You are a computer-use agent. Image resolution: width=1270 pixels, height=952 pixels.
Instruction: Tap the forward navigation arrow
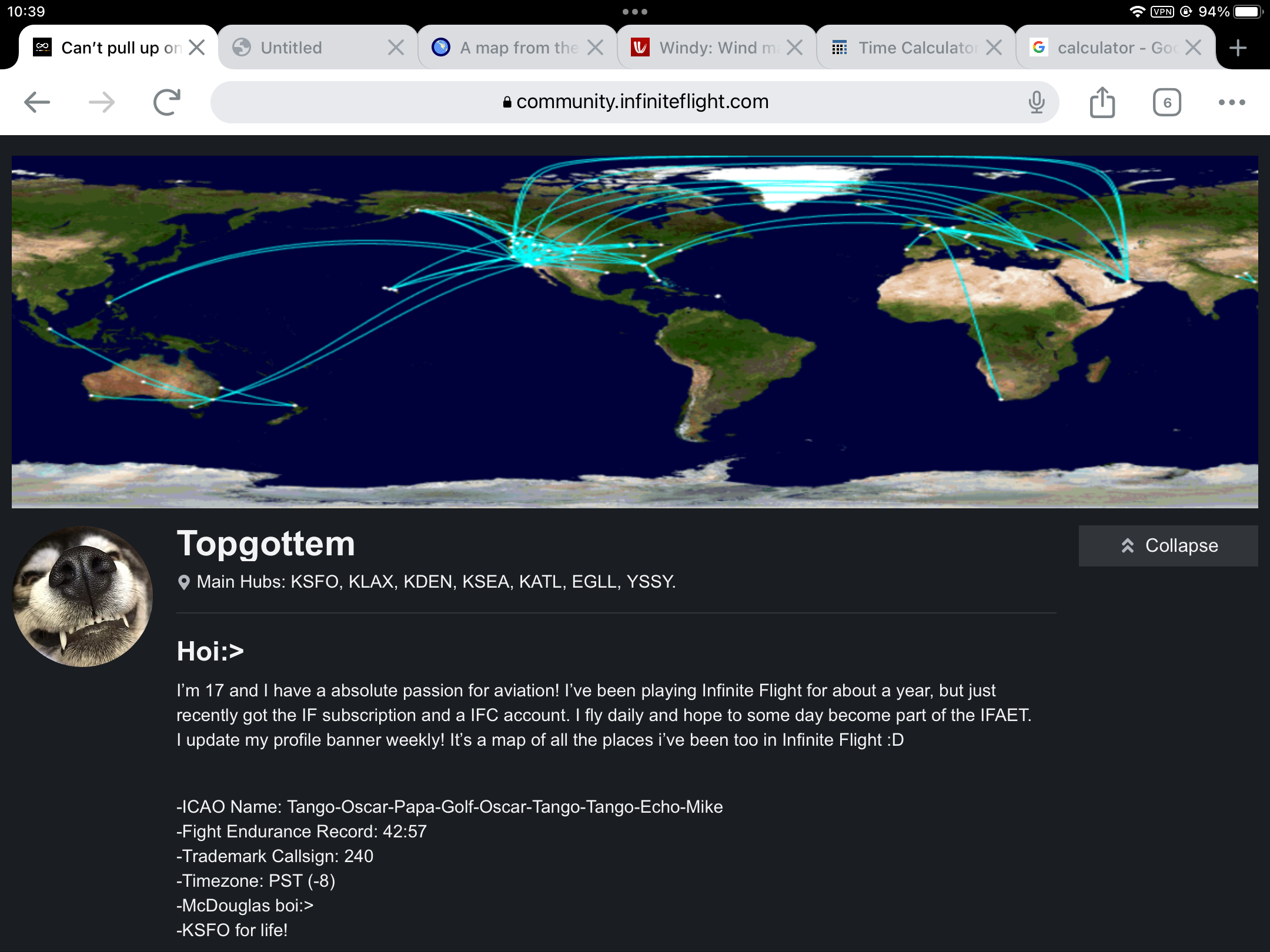pos(102,102)
